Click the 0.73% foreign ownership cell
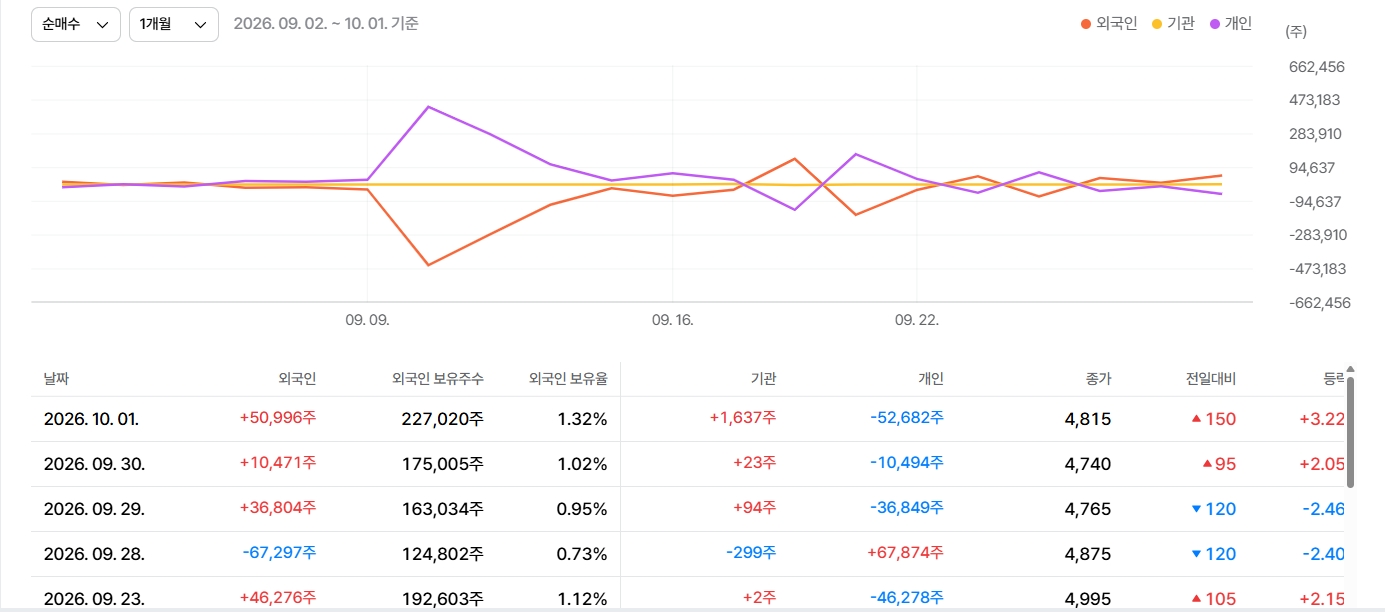The width and height of the screenshot is (1385, 612). [x=582, y=554]
